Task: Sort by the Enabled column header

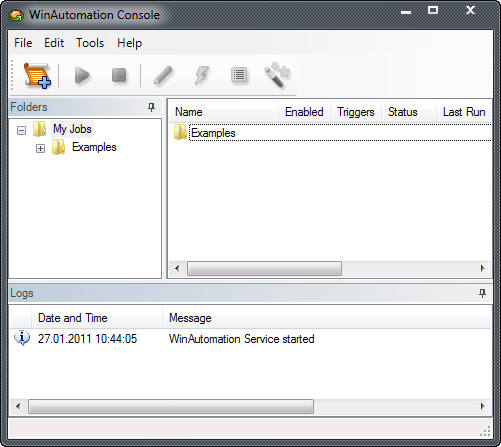Action: coord(304,112)
